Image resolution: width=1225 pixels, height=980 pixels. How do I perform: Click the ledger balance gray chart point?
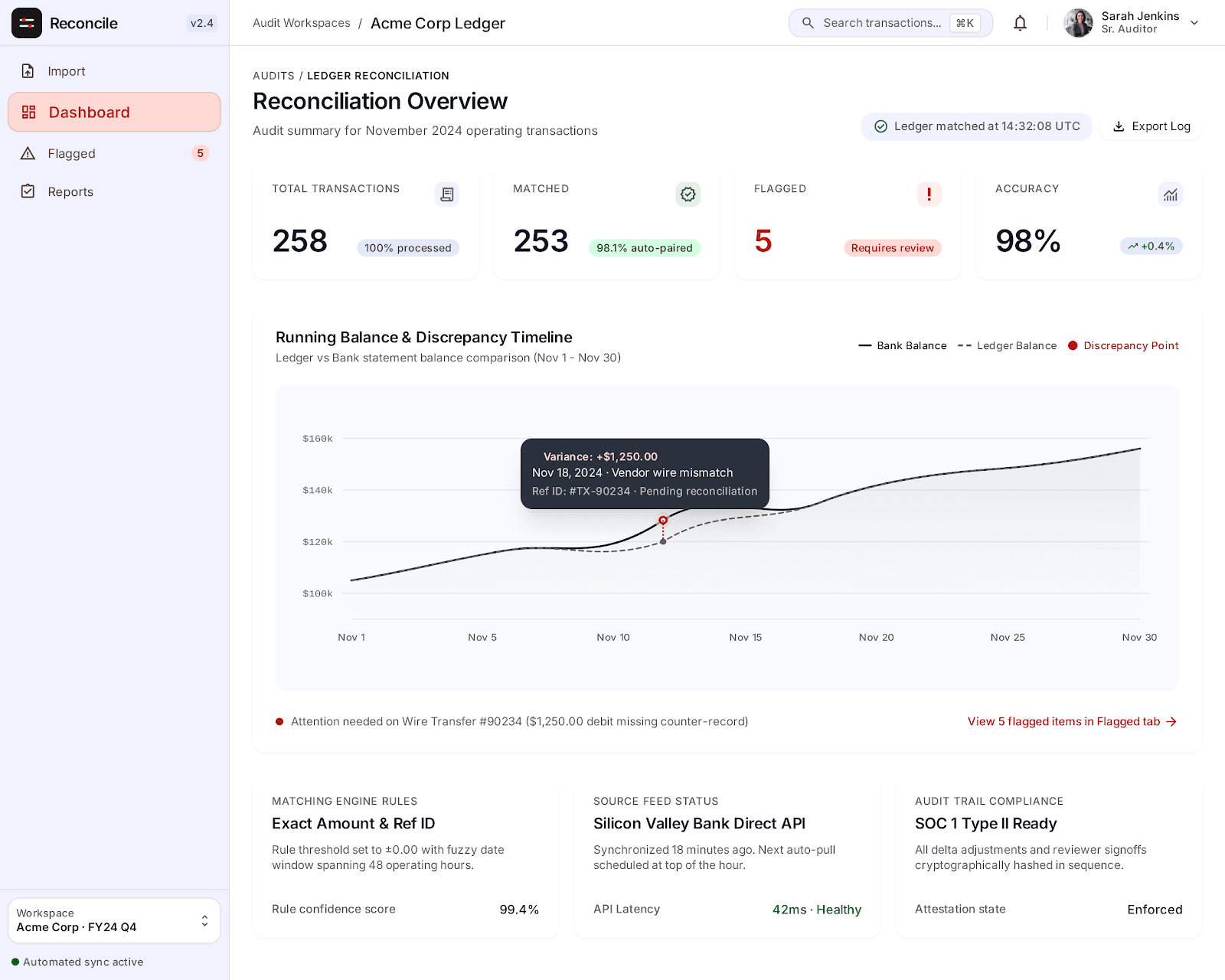(663, 541)
